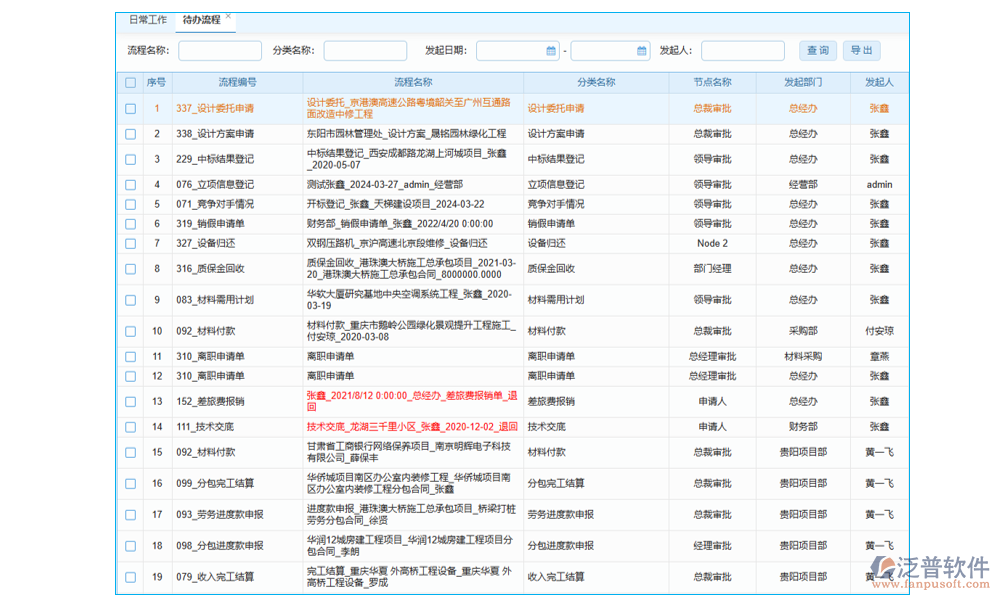The width and height of the screenshot is (1000, 600).
Task: Check the box for row 337_设计委托申请
Action: pyautogui.click(x=130, y=108)
